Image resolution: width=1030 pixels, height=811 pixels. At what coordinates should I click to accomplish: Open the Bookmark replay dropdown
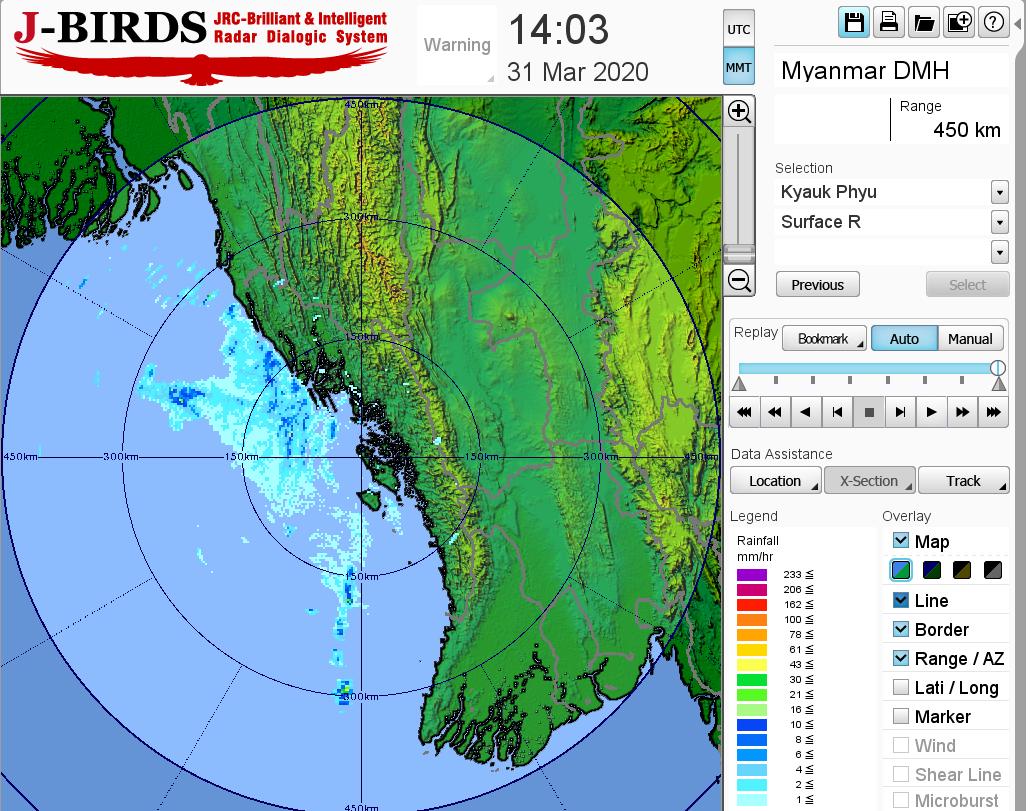pos(824,339)
